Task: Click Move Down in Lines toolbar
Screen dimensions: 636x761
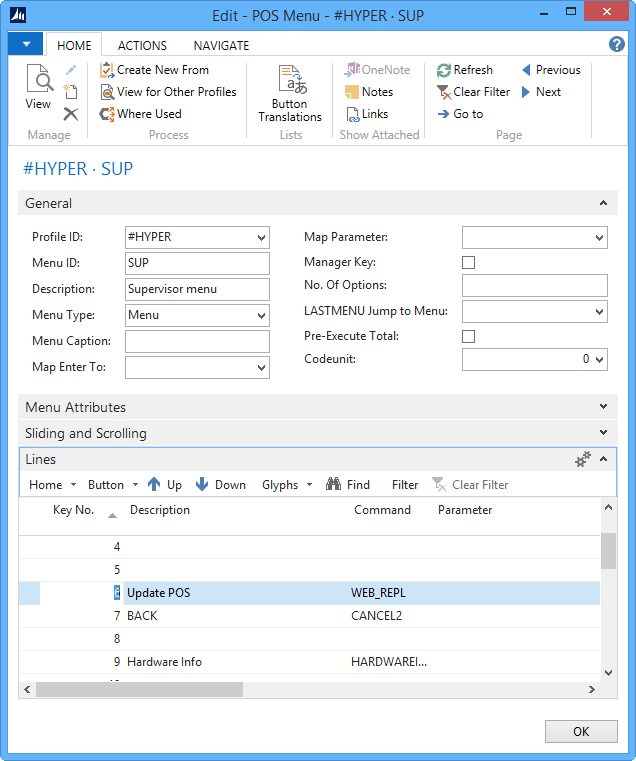Action: pos(220,485)
